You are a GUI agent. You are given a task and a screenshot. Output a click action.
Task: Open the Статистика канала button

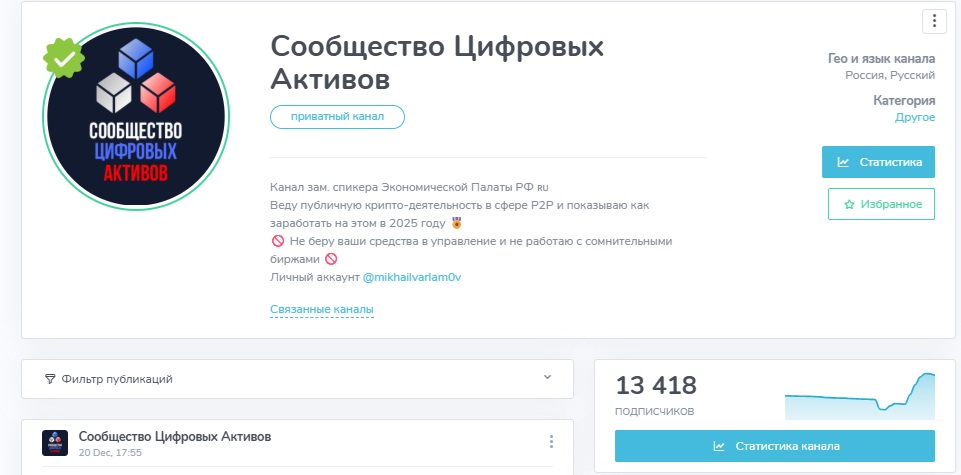pos(775,446)
